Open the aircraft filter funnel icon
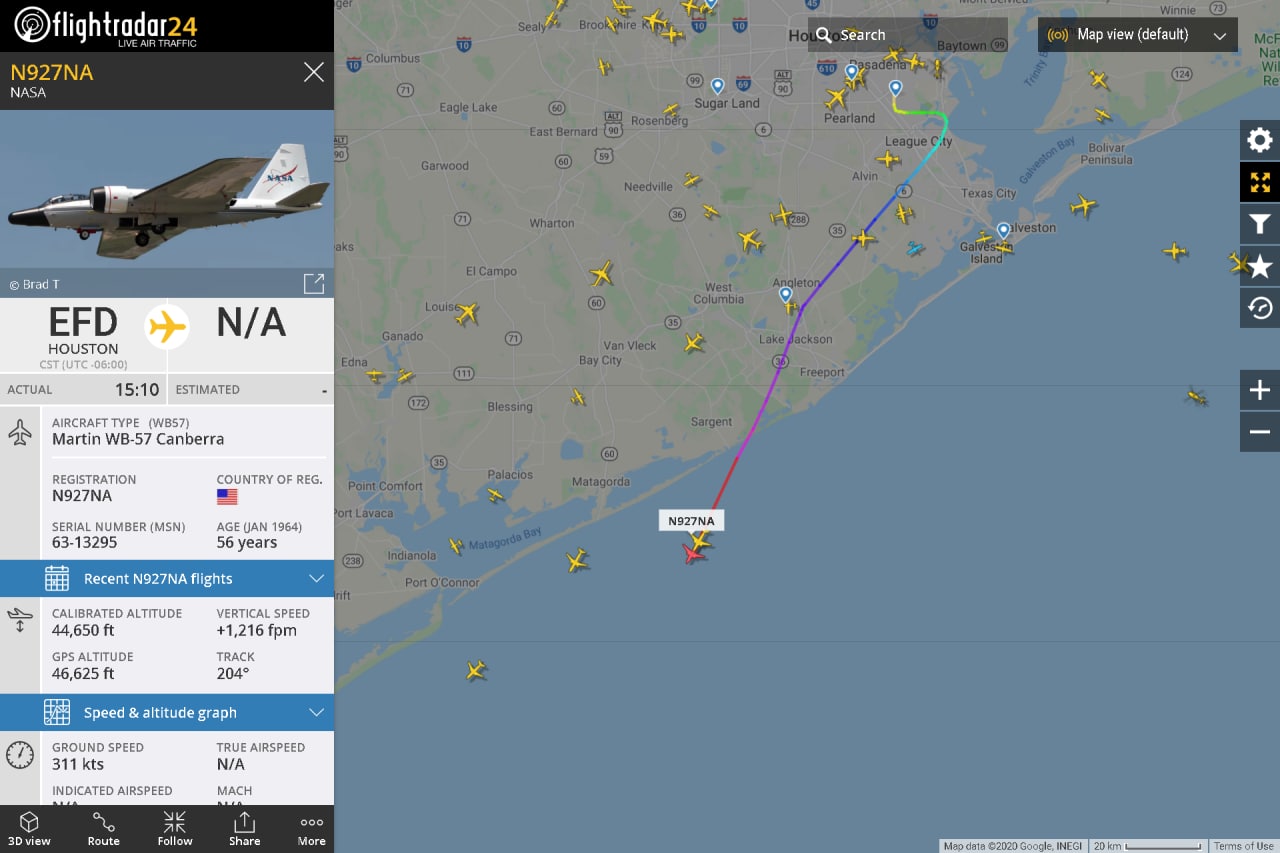1280x853 pixels. [1260, 224]
